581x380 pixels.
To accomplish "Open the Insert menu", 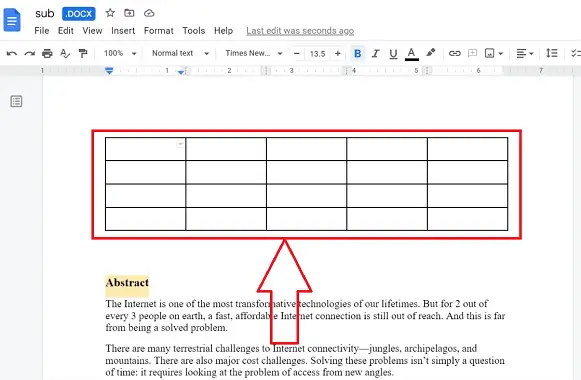I will (123, 31).
